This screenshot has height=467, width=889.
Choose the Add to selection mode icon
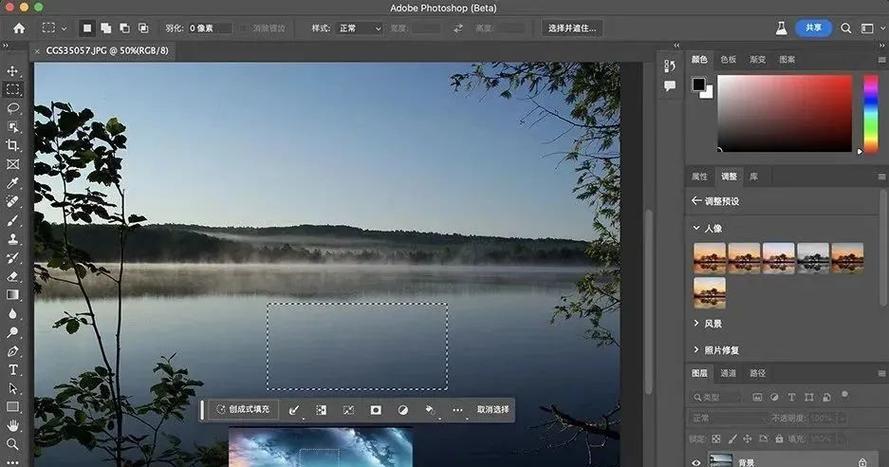105,28
